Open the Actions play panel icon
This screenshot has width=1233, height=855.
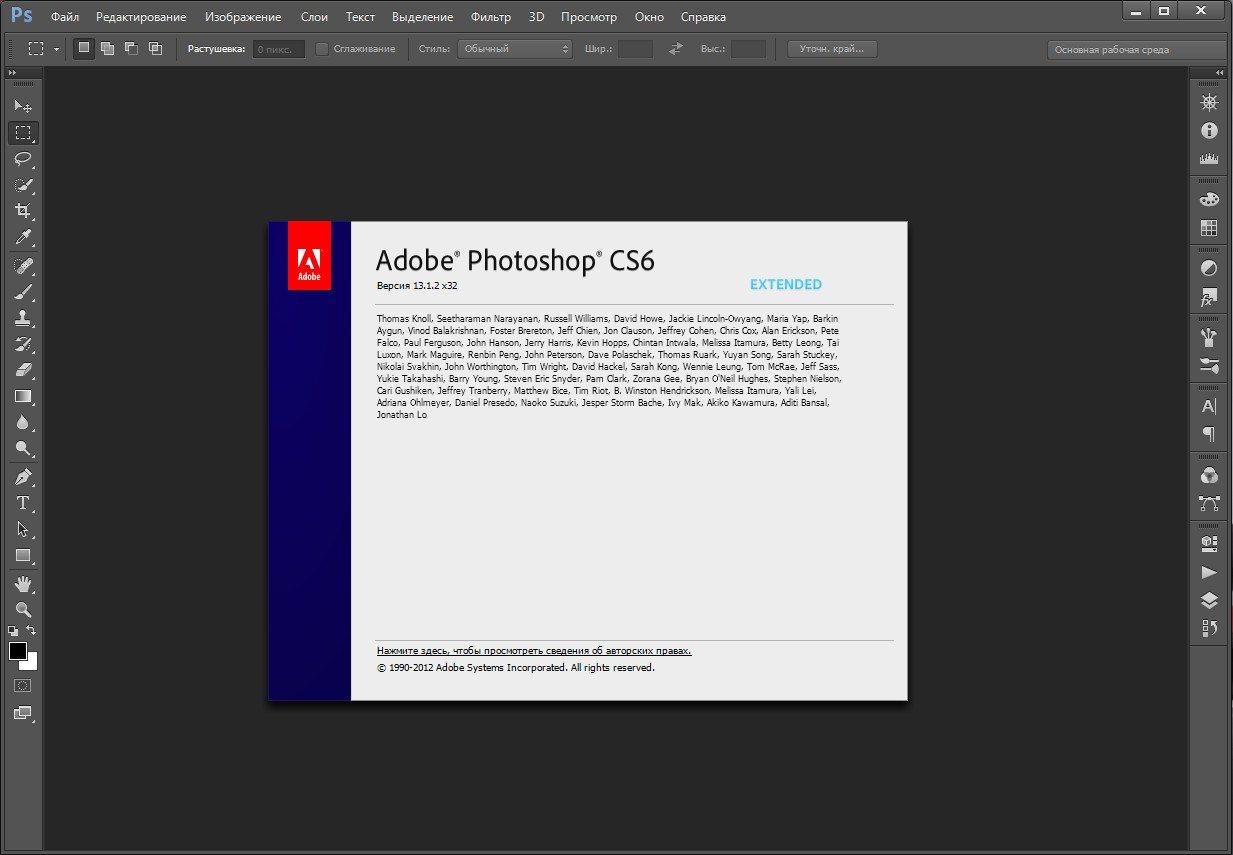[1209, 572]
